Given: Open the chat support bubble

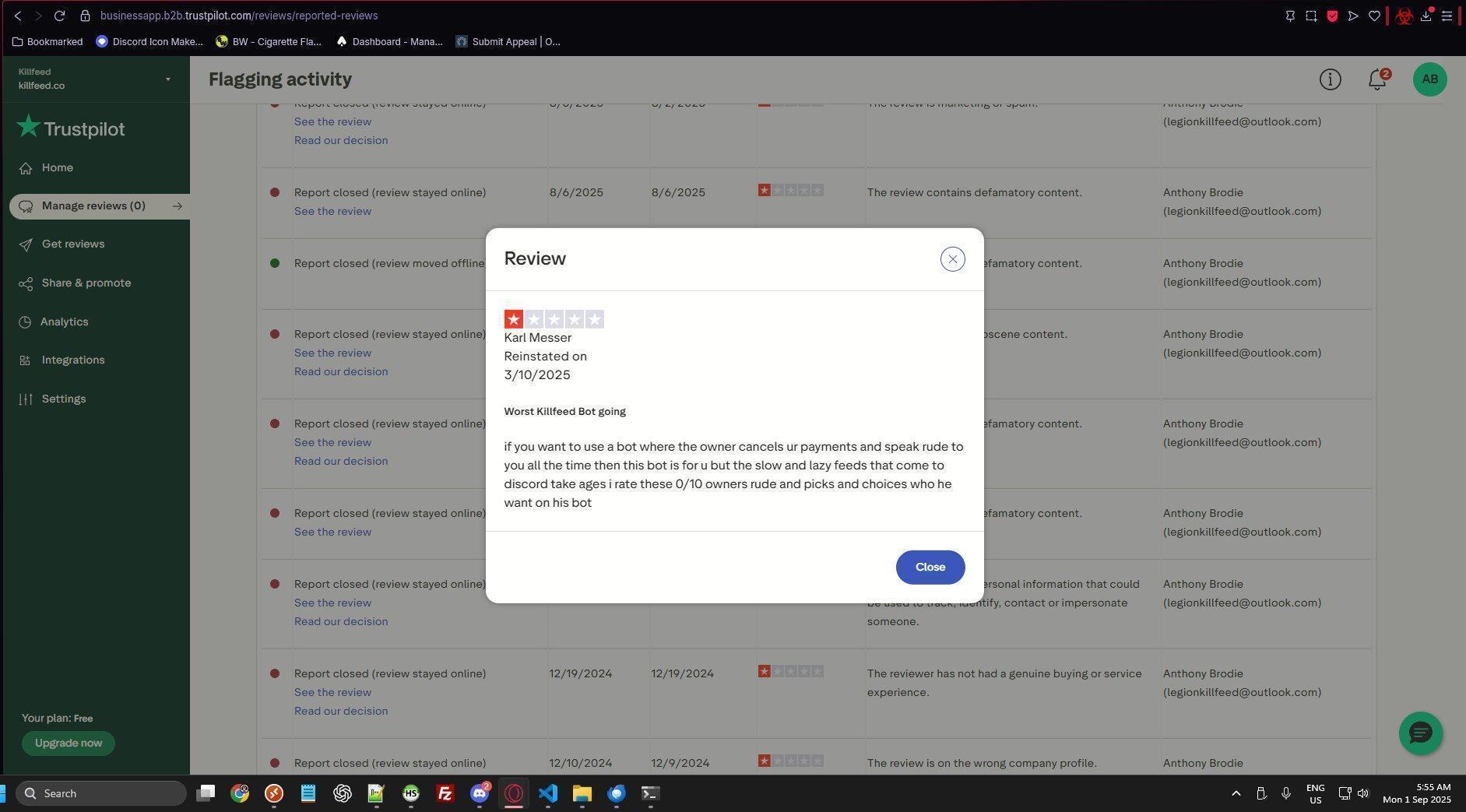Looking at the screenshot, I should (x=1420, y=733).
